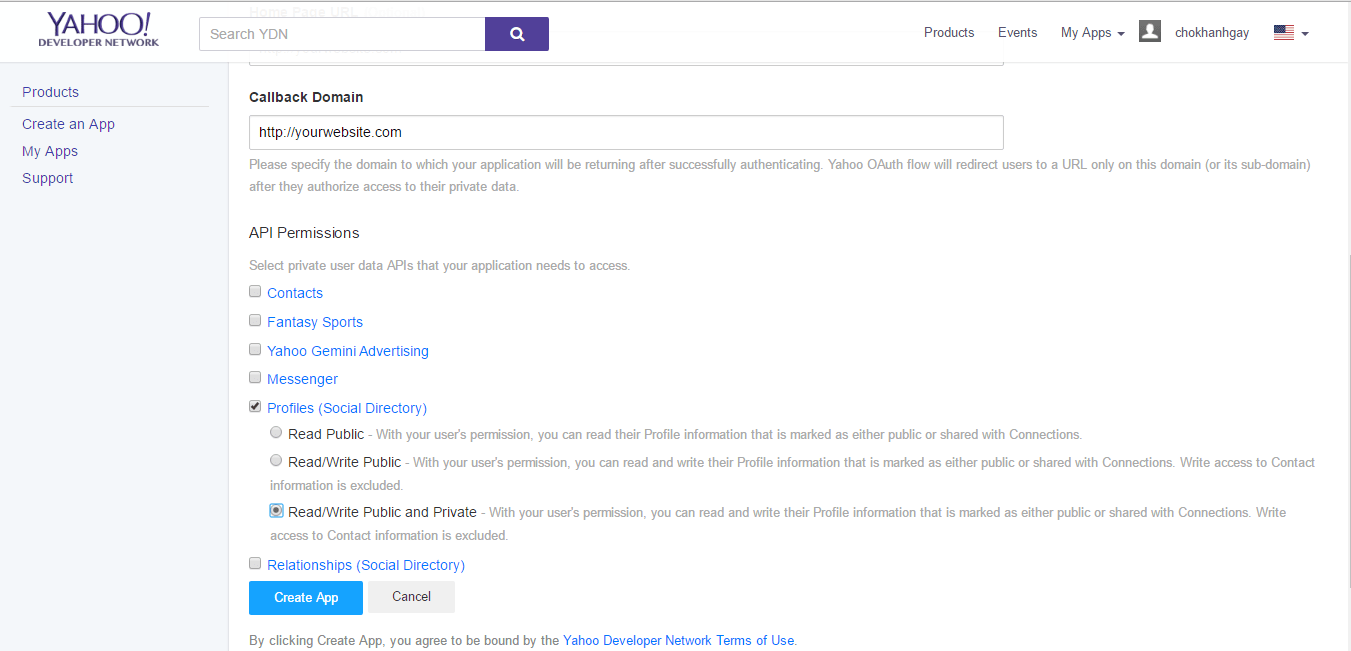Open the My Apps dropdown

pyautogui.click(x=1091, y=32)
